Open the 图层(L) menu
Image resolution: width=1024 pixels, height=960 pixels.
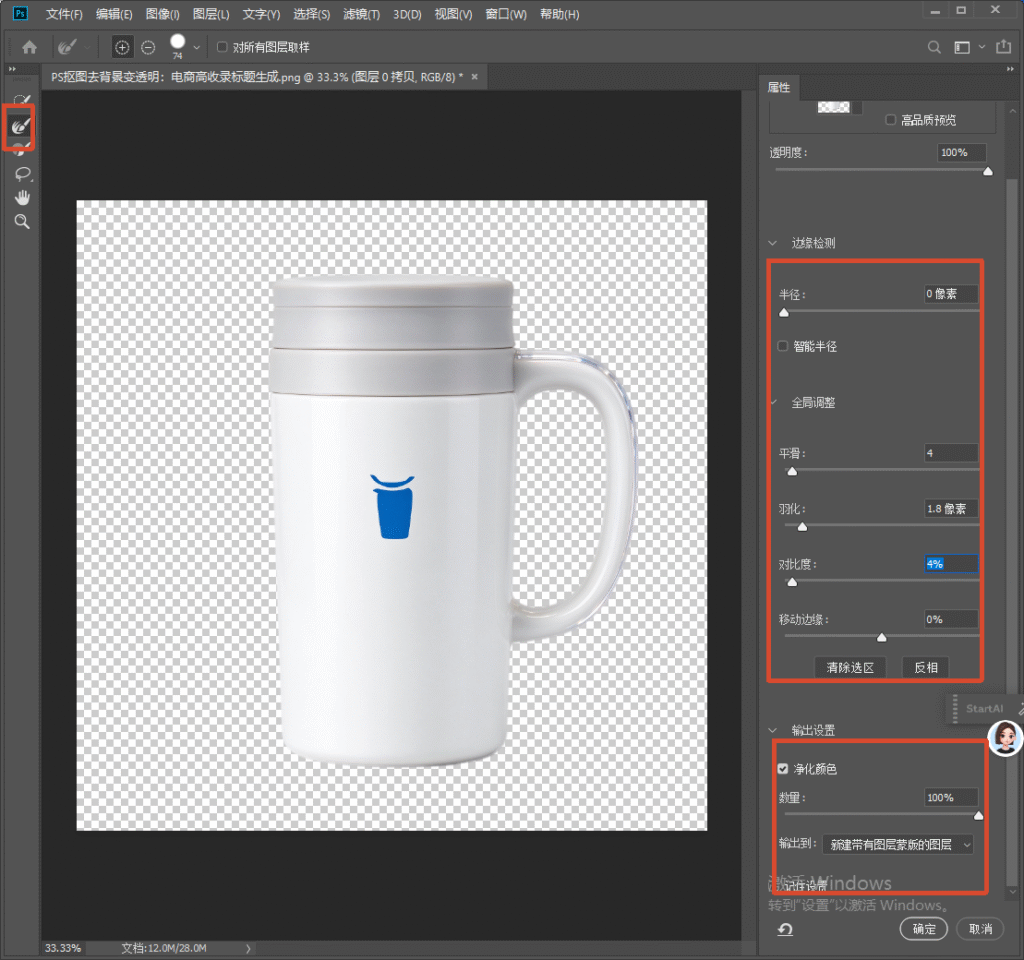click(211, 14)
